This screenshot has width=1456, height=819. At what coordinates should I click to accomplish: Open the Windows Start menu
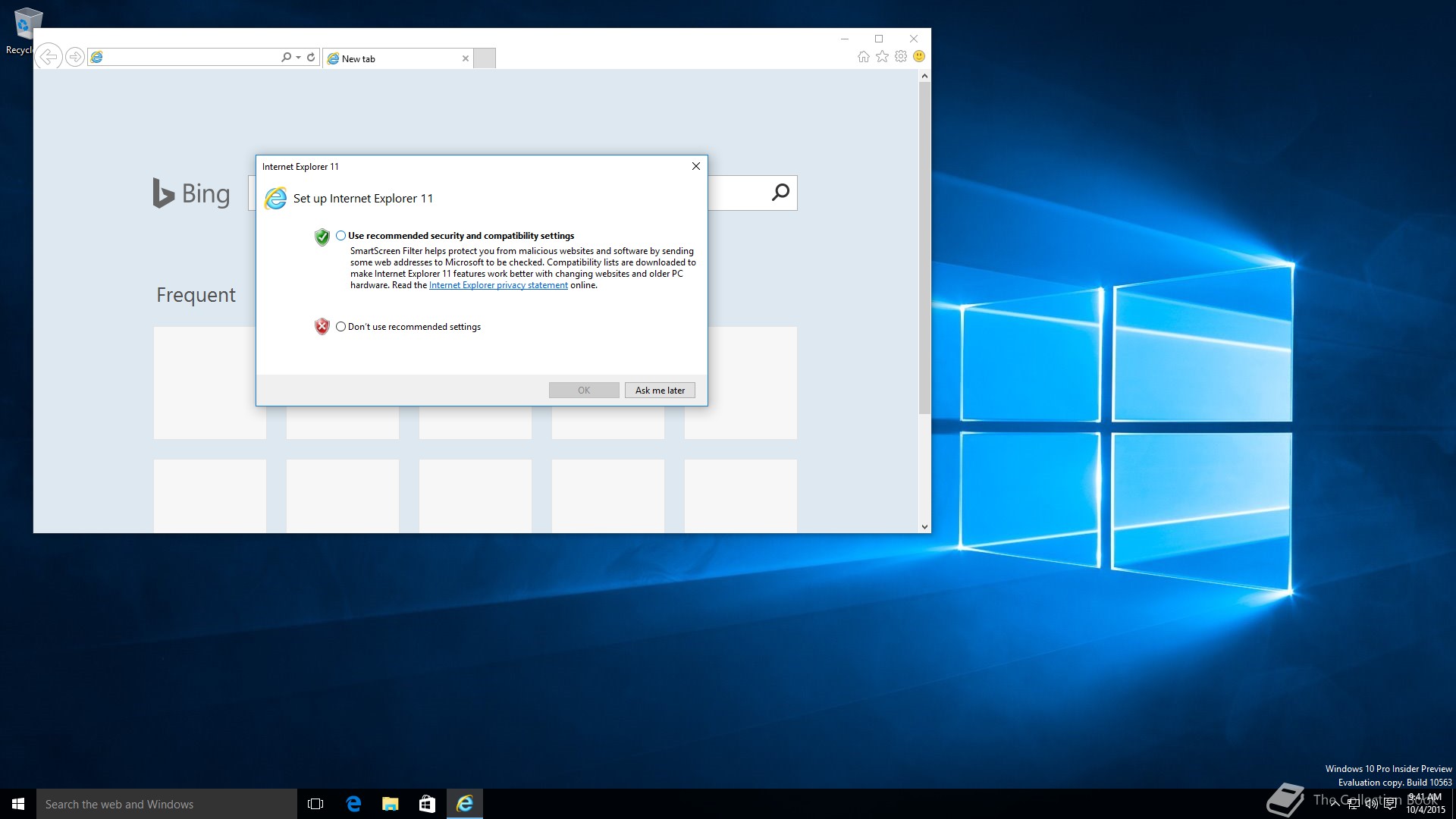[18, 804]
